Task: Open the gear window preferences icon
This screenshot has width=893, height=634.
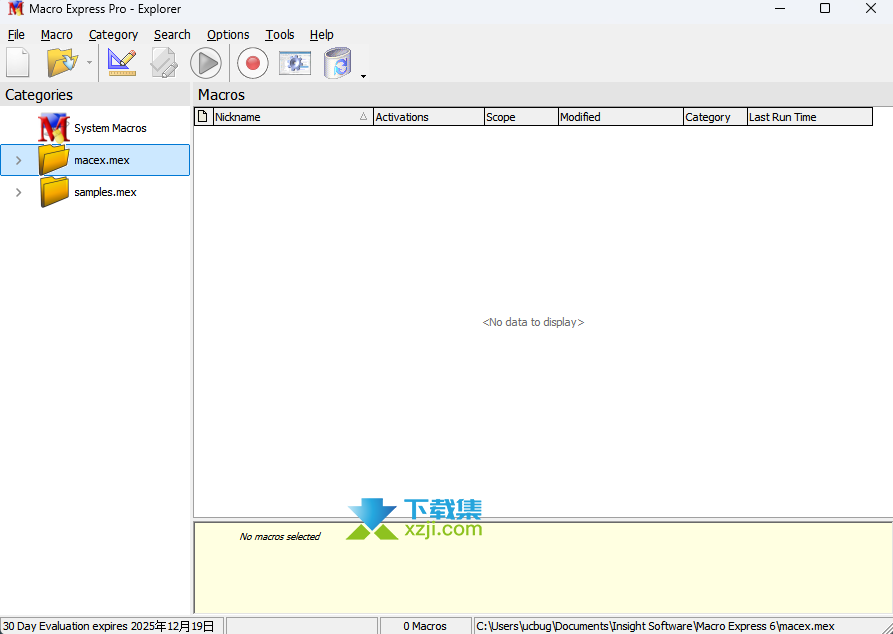Action: 295,63
